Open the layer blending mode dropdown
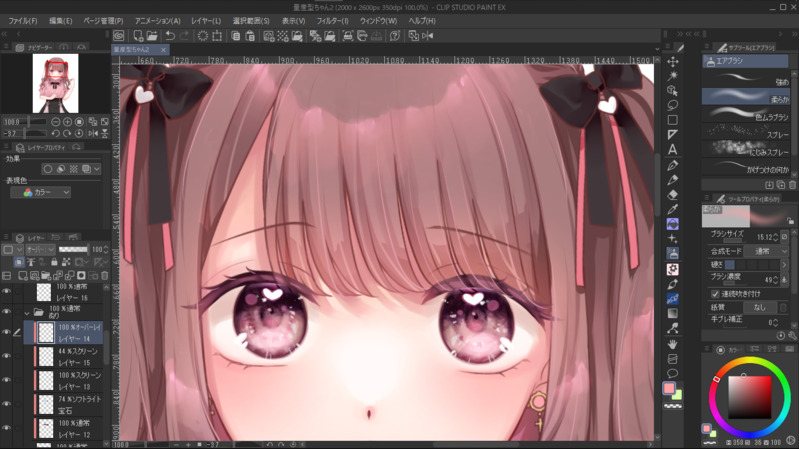This screenshot has width=799, height=449. tap(40, 250)
